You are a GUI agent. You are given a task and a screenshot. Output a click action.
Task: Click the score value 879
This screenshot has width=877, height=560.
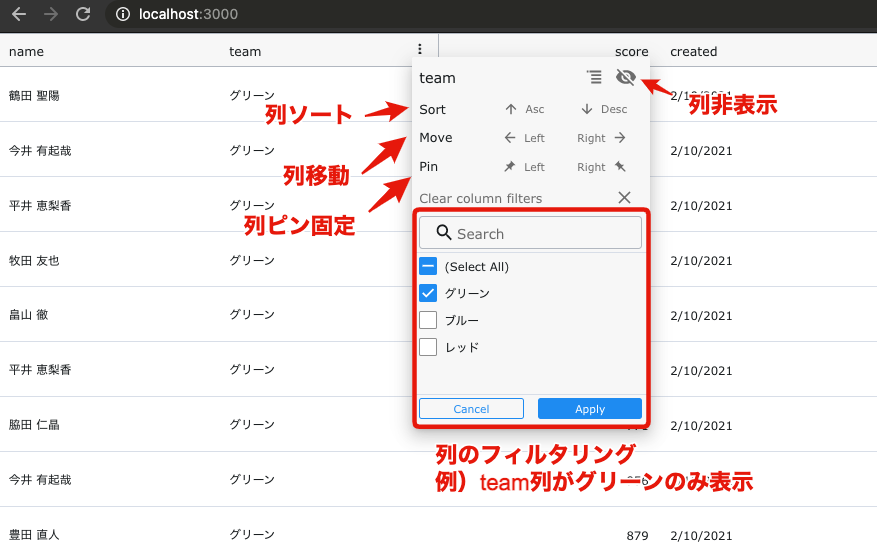[637, 536]
